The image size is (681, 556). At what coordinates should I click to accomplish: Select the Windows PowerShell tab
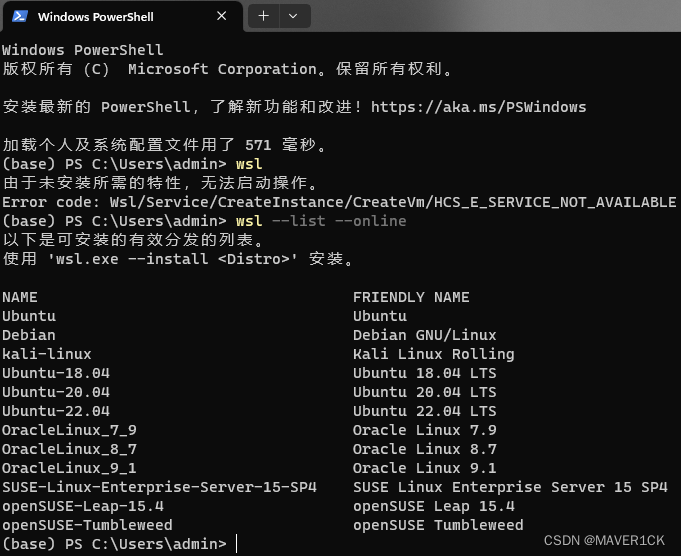coord(122,17)
